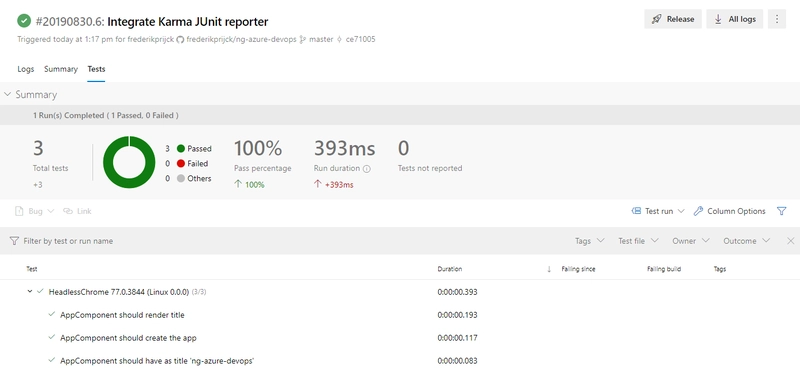Viewport: 800px width, 379px height.
Task: Toggle the blue filter funnel icon
Action: (x=782, y=211)
